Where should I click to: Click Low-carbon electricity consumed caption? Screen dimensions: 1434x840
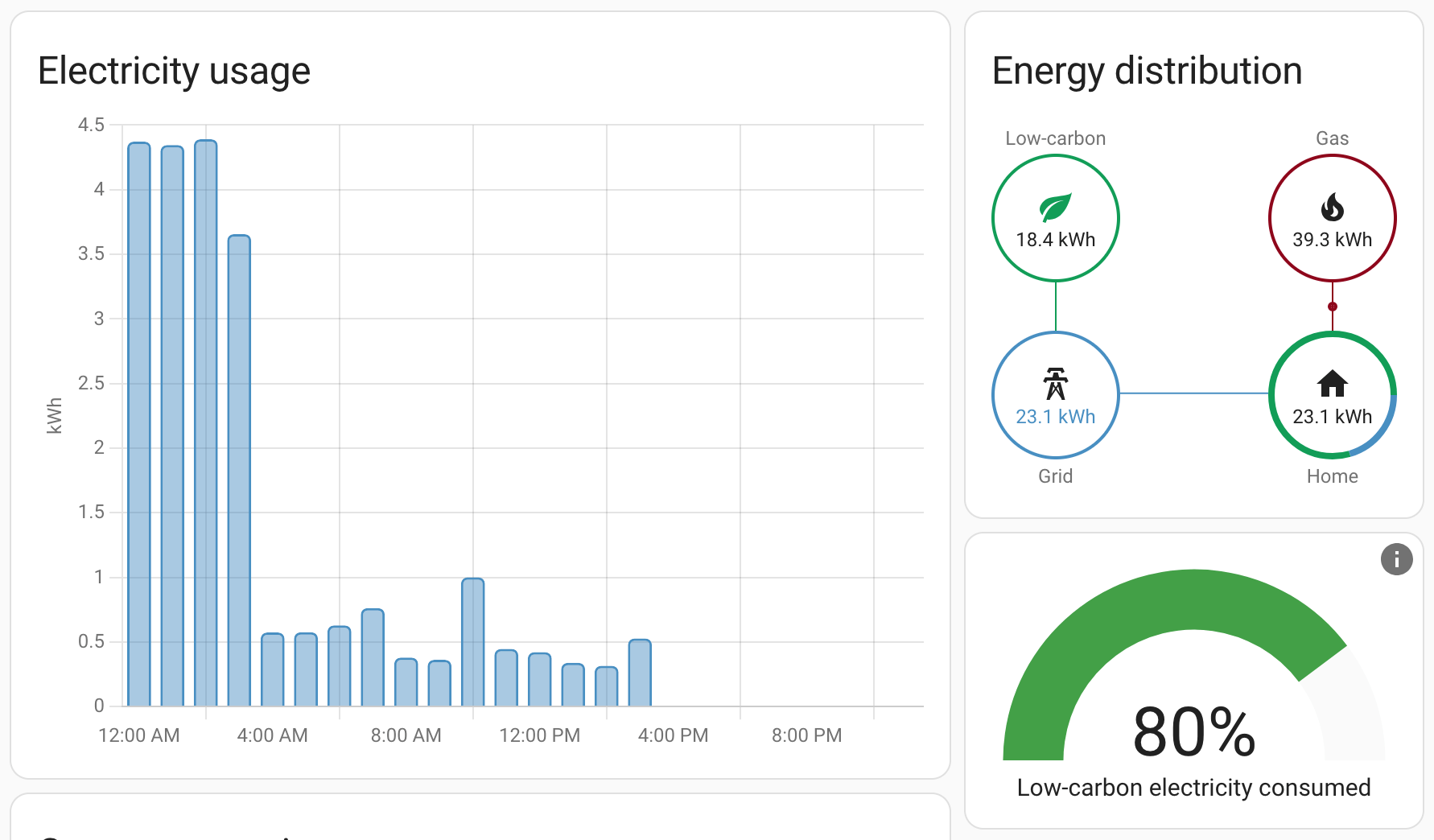tap(1193, 788)
